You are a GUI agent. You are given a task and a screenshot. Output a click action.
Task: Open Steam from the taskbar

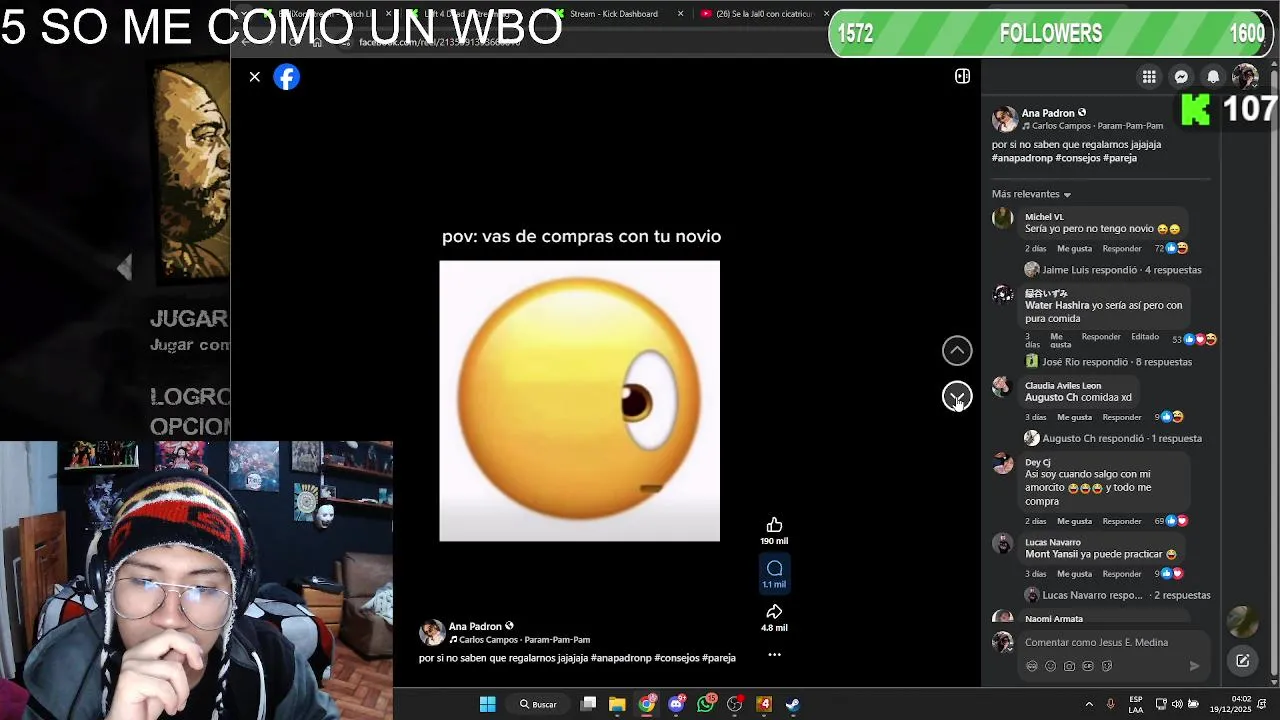tap(793, 704)
